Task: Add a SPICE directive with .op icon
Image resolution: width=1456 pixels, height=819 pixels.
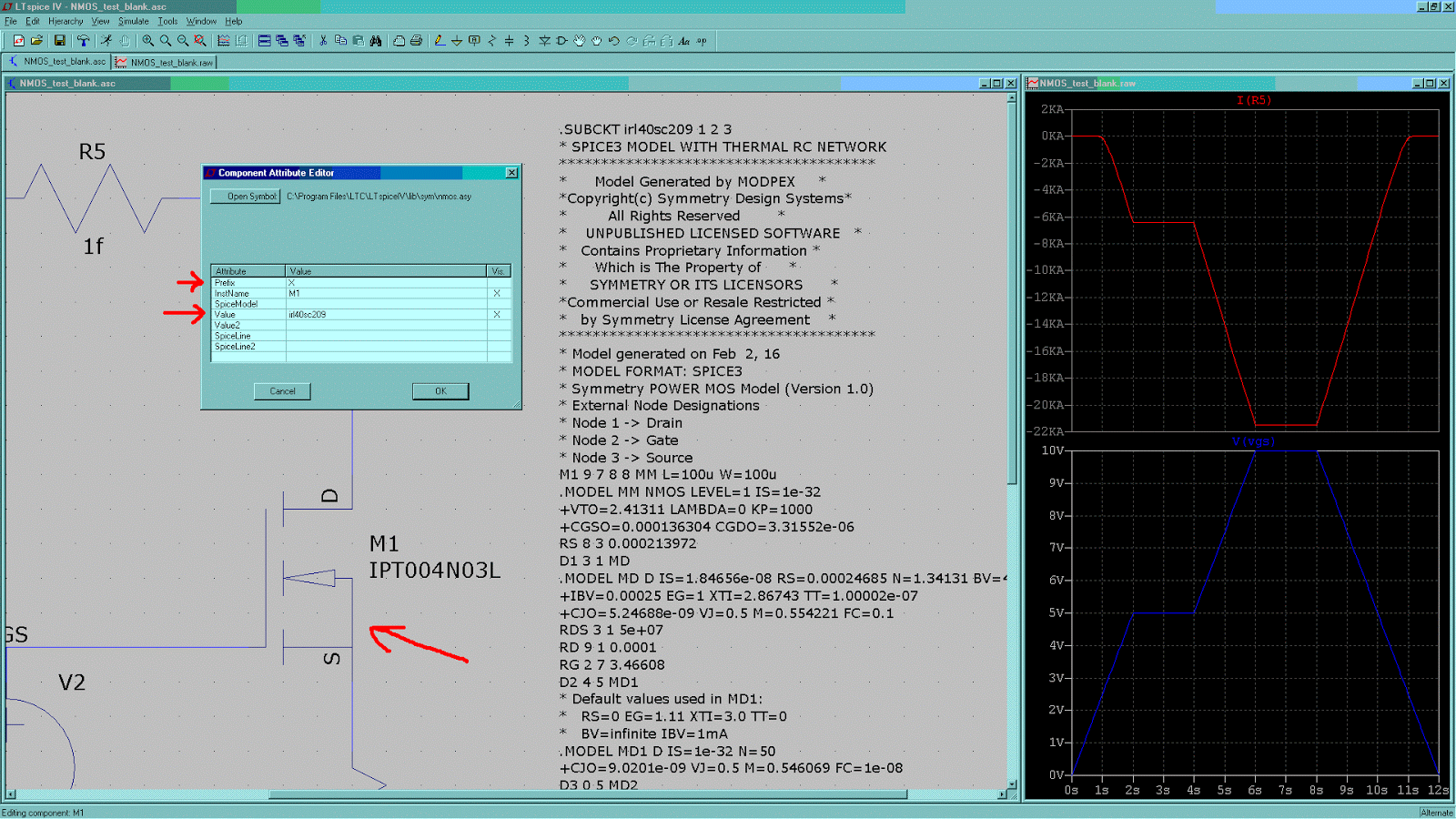Action: coord(702,41)
